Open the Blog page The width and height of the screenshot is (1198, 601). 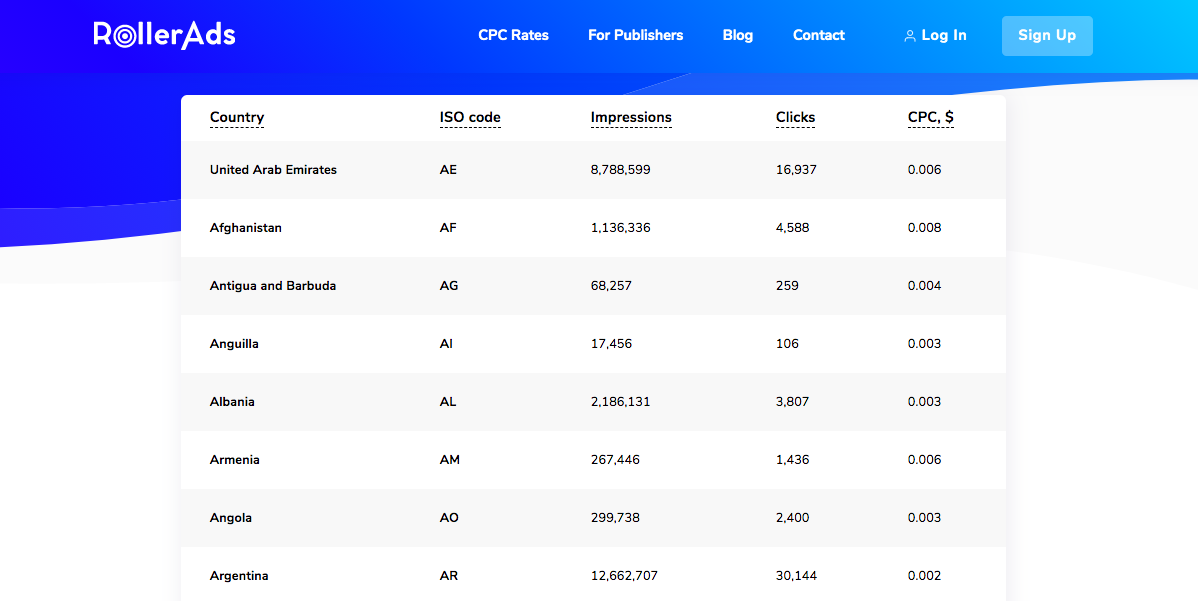point(737,35)
